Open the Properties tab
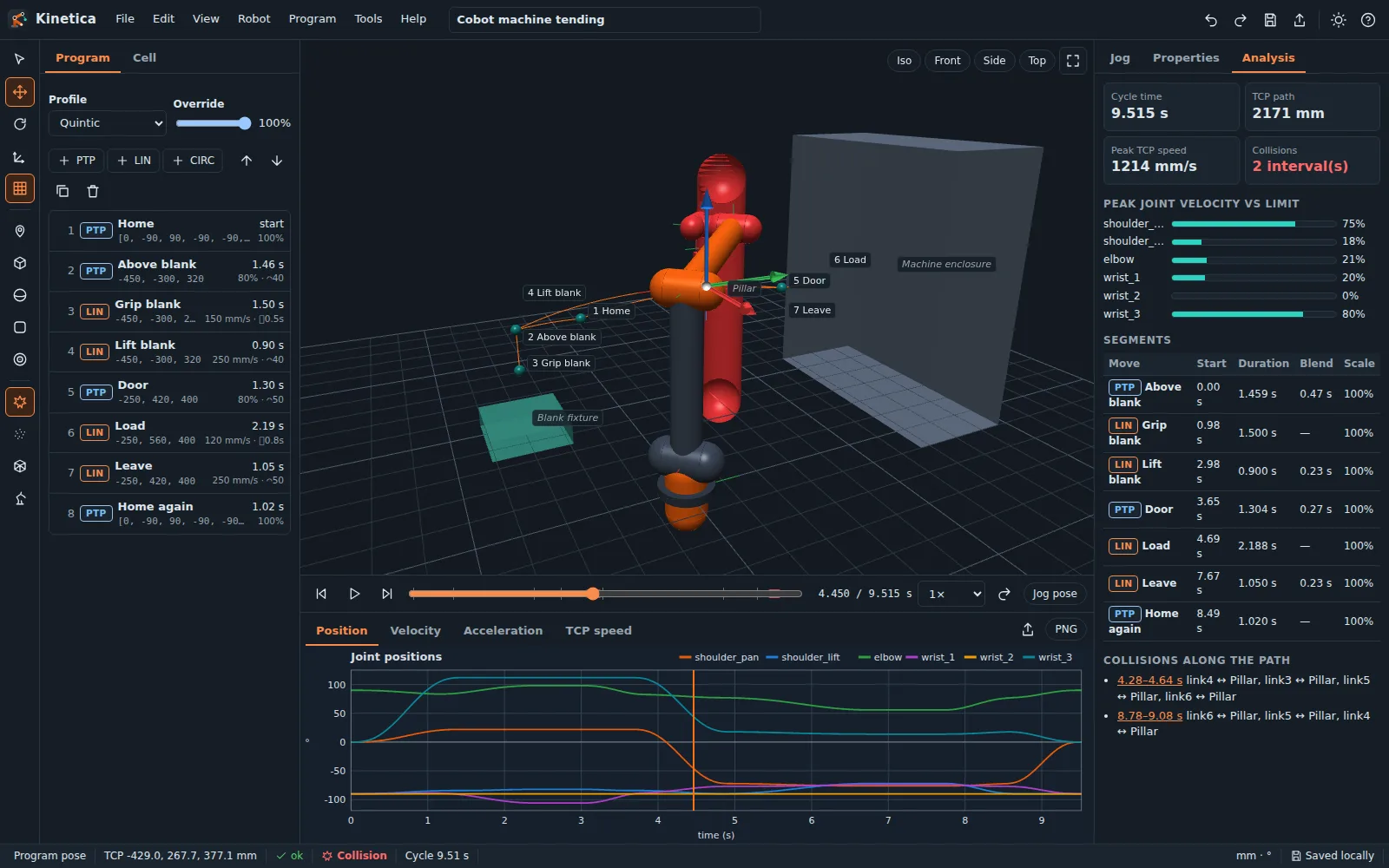1389x868 pixels. click(1186, 58)
